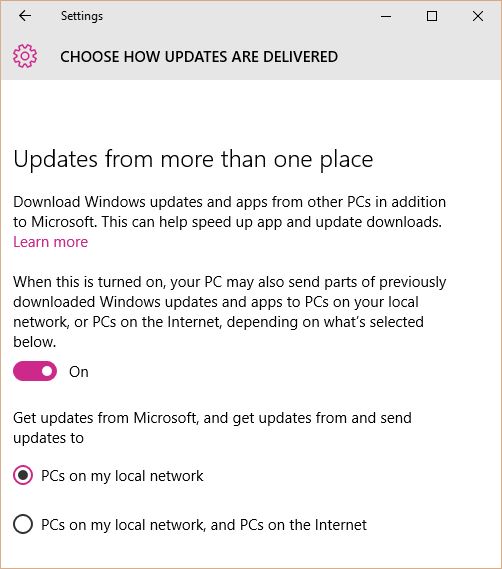Image resolution: width=502 pixels, height=569 pixels.
Task: Click the When this is turned on paragraph
Action: 229,312
